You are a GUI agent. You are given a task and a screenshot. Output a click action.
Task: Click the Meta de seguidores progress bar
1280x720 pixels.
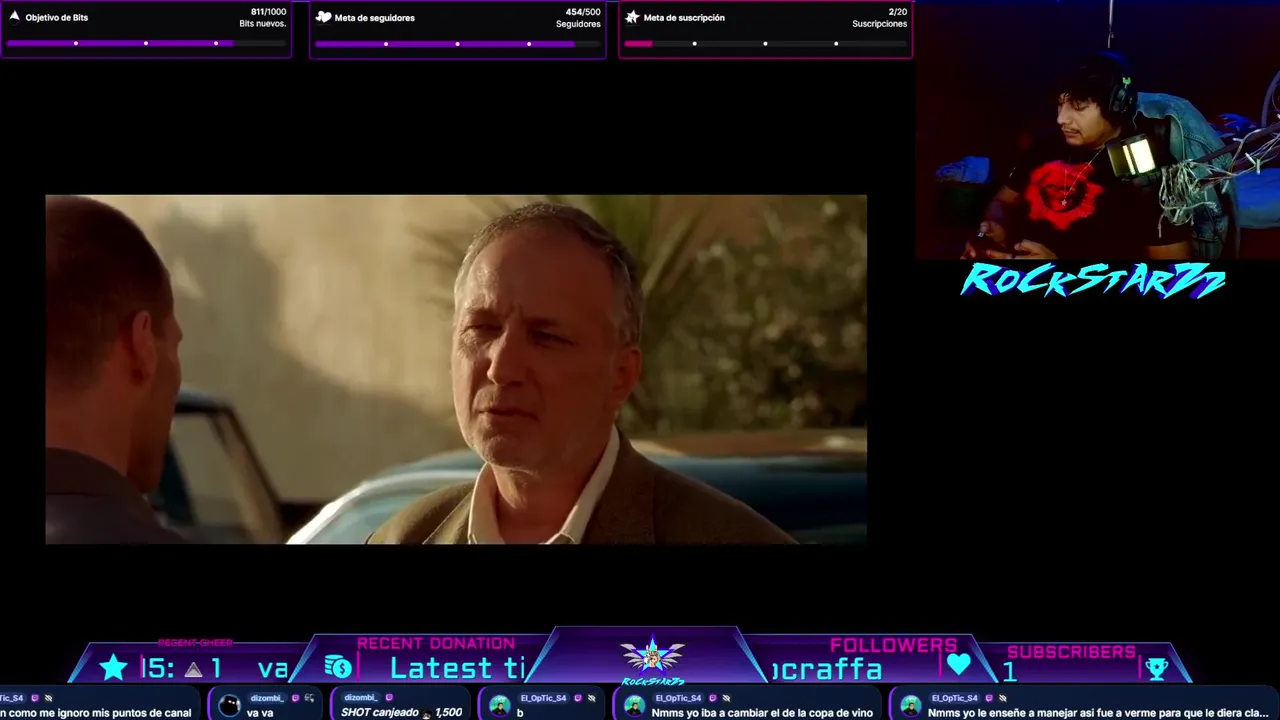[457, 43]
